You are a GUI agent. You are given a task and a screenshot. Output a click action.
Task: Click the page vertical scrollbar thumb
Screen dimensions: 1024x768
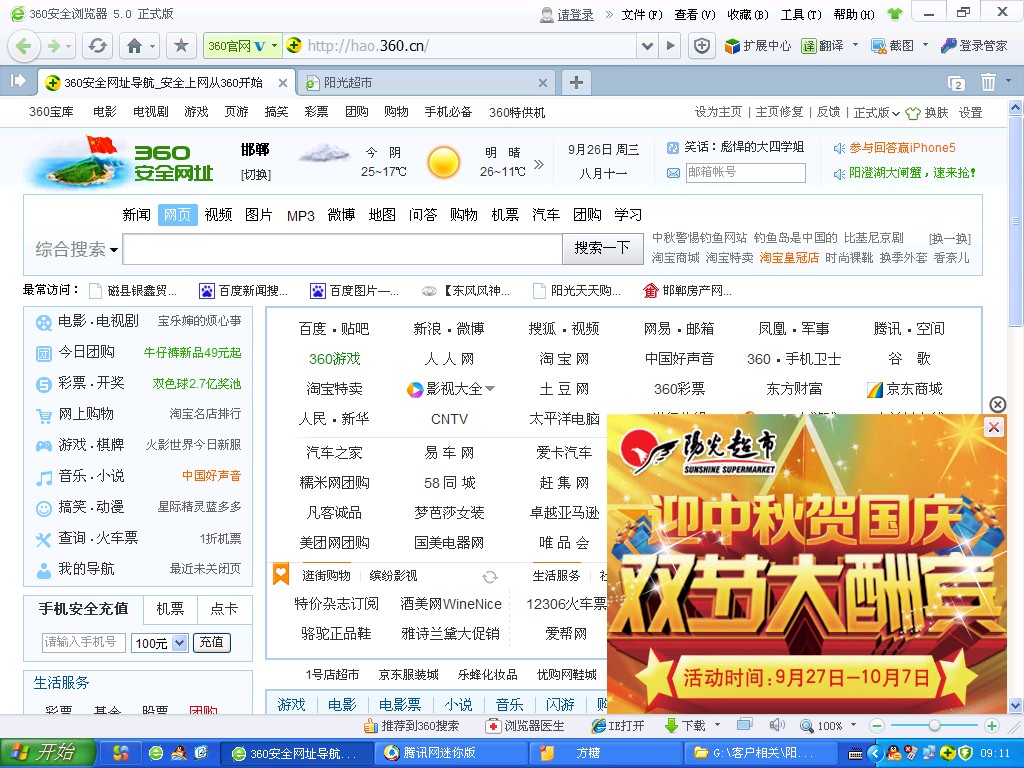tap(1015, 221)
